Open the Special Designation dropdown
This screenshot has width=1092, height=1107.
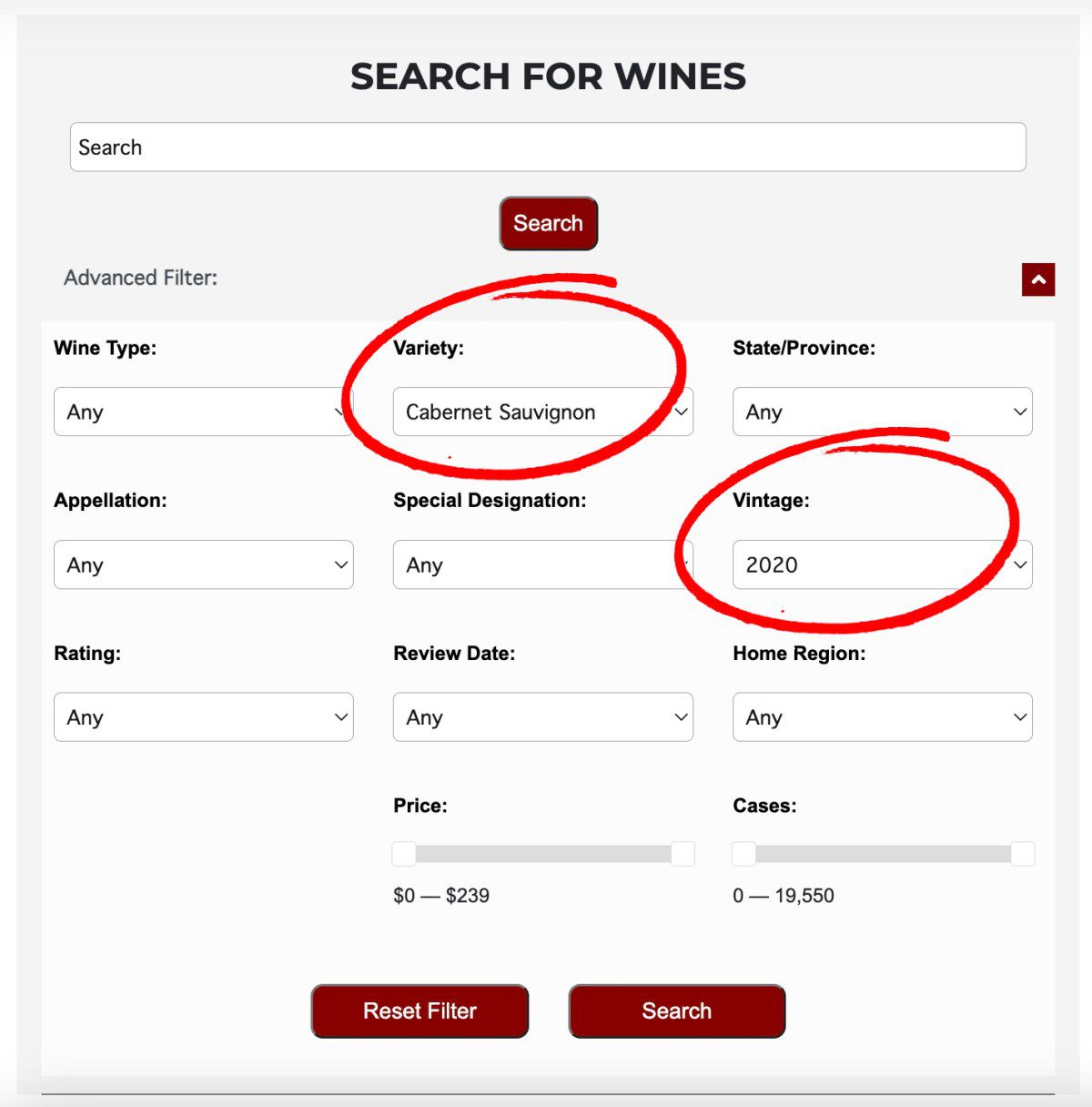point(542,564)
